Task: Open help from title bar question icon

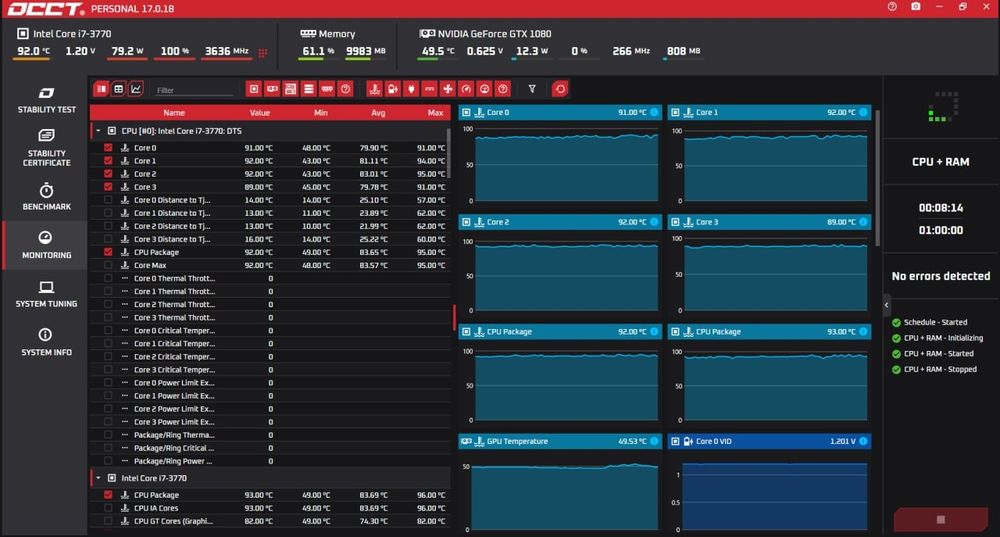Action: (892, 7)
